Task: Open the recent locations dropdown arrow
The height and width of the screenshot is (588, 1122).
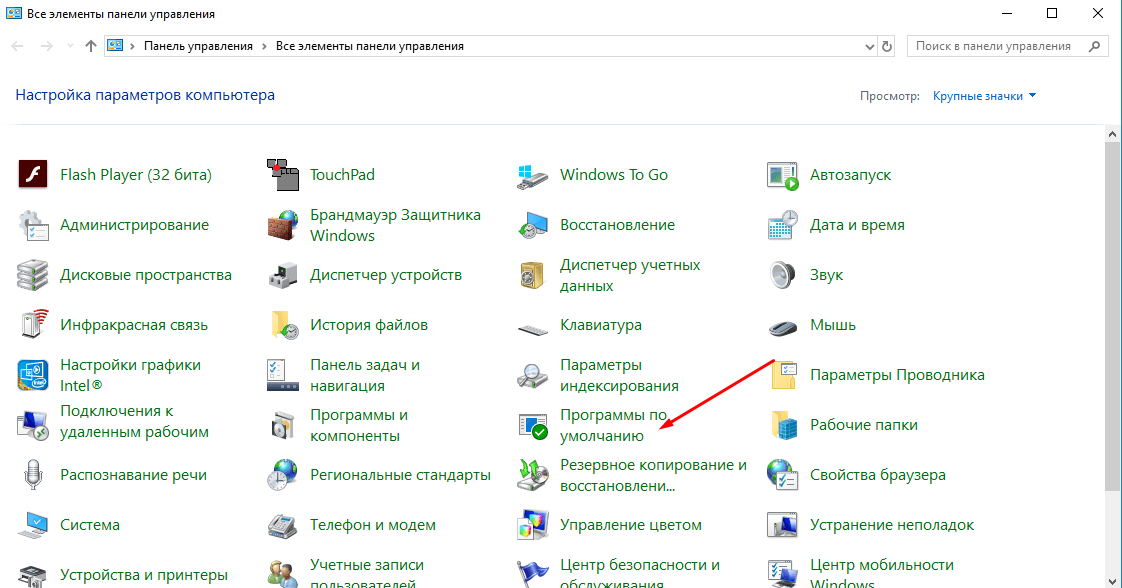Action: click(x=69, y=46)
